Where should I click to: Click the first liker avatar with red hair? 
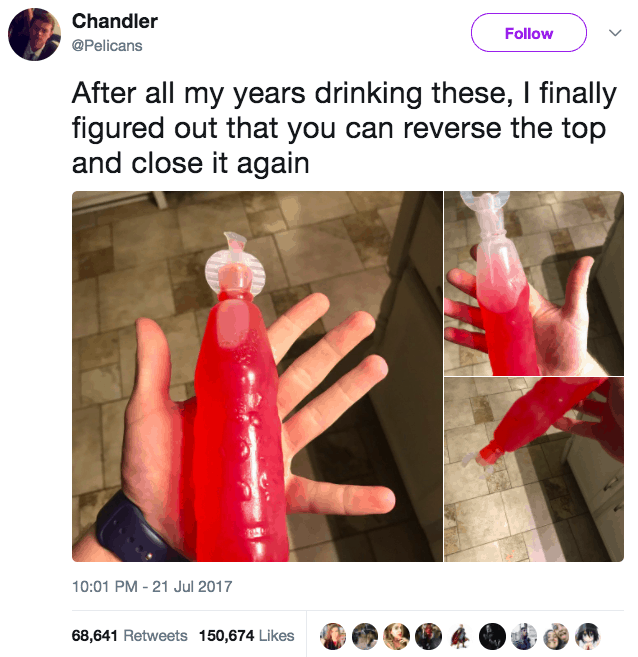(x=333, y=636)
